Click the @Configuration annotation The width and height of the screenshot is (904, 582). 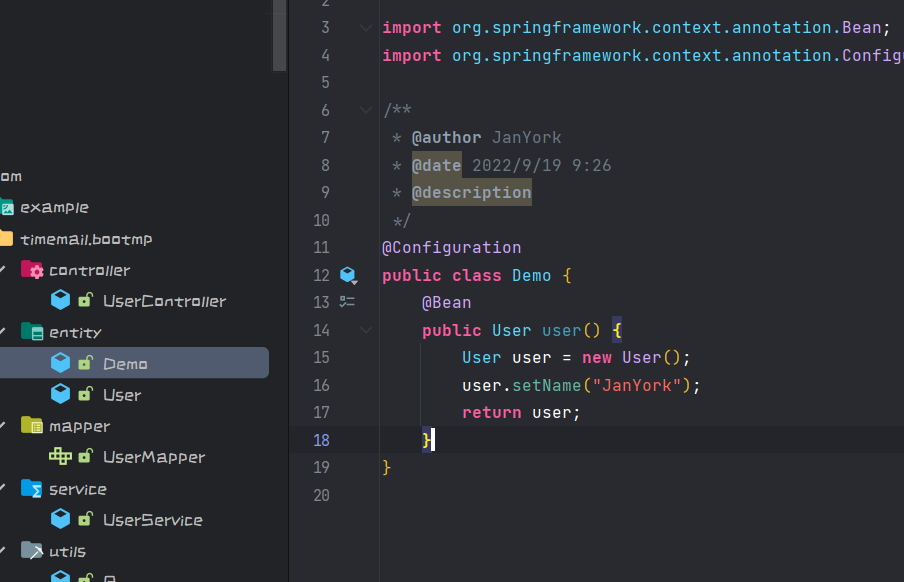[x=451, y=247]
